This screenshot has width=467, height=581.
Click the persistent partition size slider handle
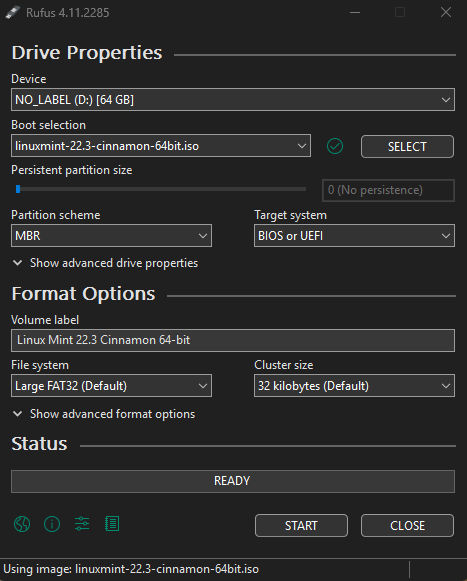[18, 189]
